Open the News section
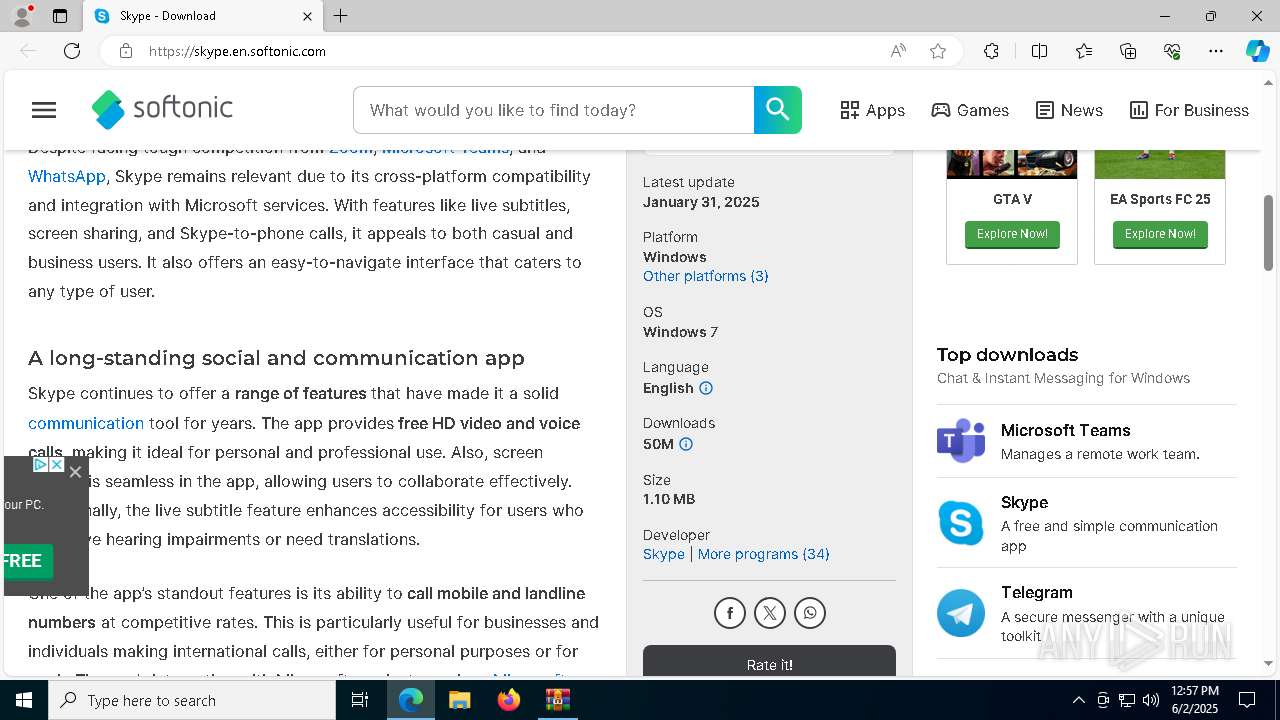The width and height of the screenshot is (1280, 720). coord(1069,110)
